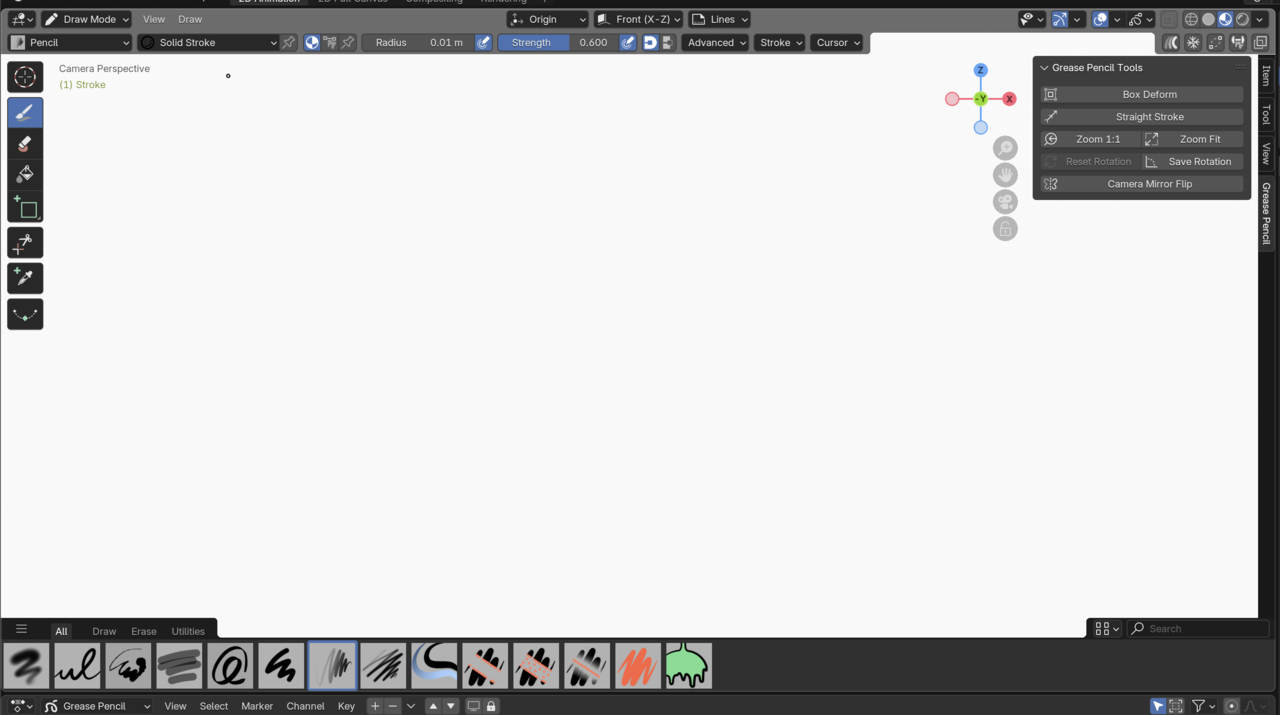The width and height of the screenshot is (1280, 715).
Task: Open the Solid Stroke material dropdown
Action: 208,43
